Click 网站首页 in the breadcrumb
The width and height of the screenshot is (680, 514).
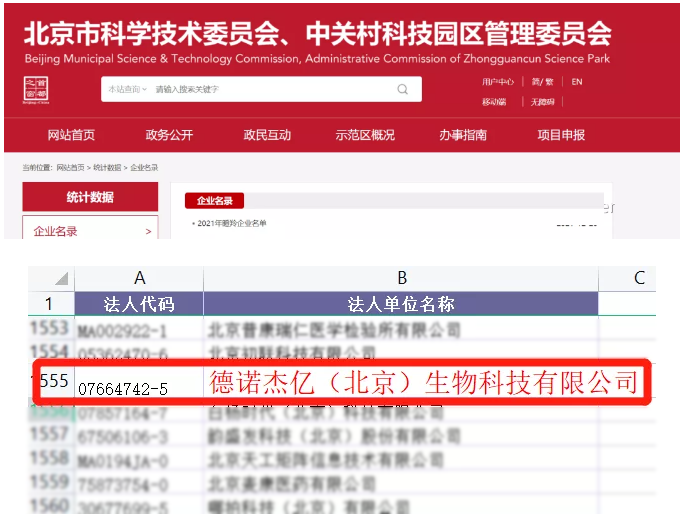[70, 167]
